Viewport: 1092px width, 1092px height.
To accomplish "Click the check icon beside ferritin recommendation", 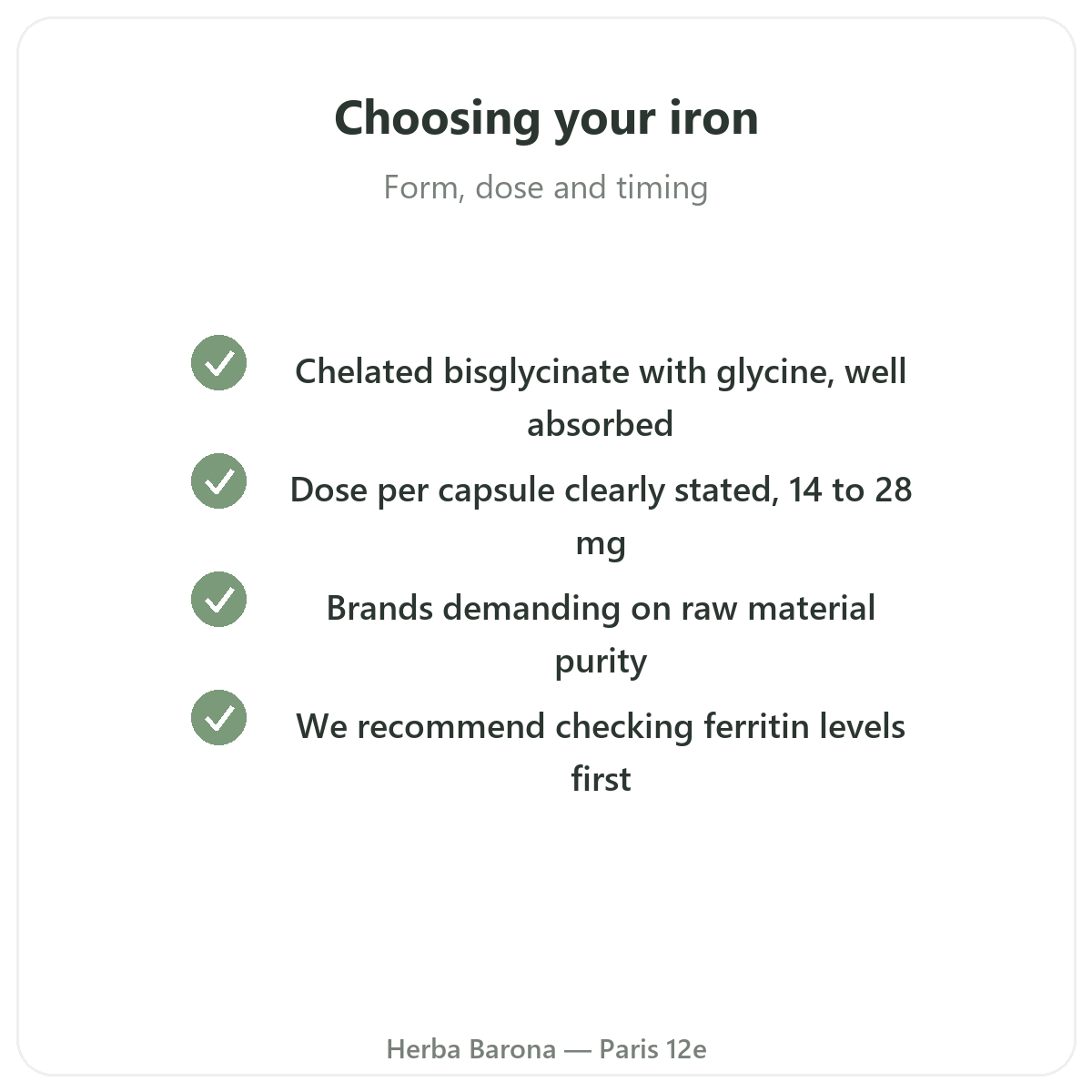I will (x=218, y=718).
